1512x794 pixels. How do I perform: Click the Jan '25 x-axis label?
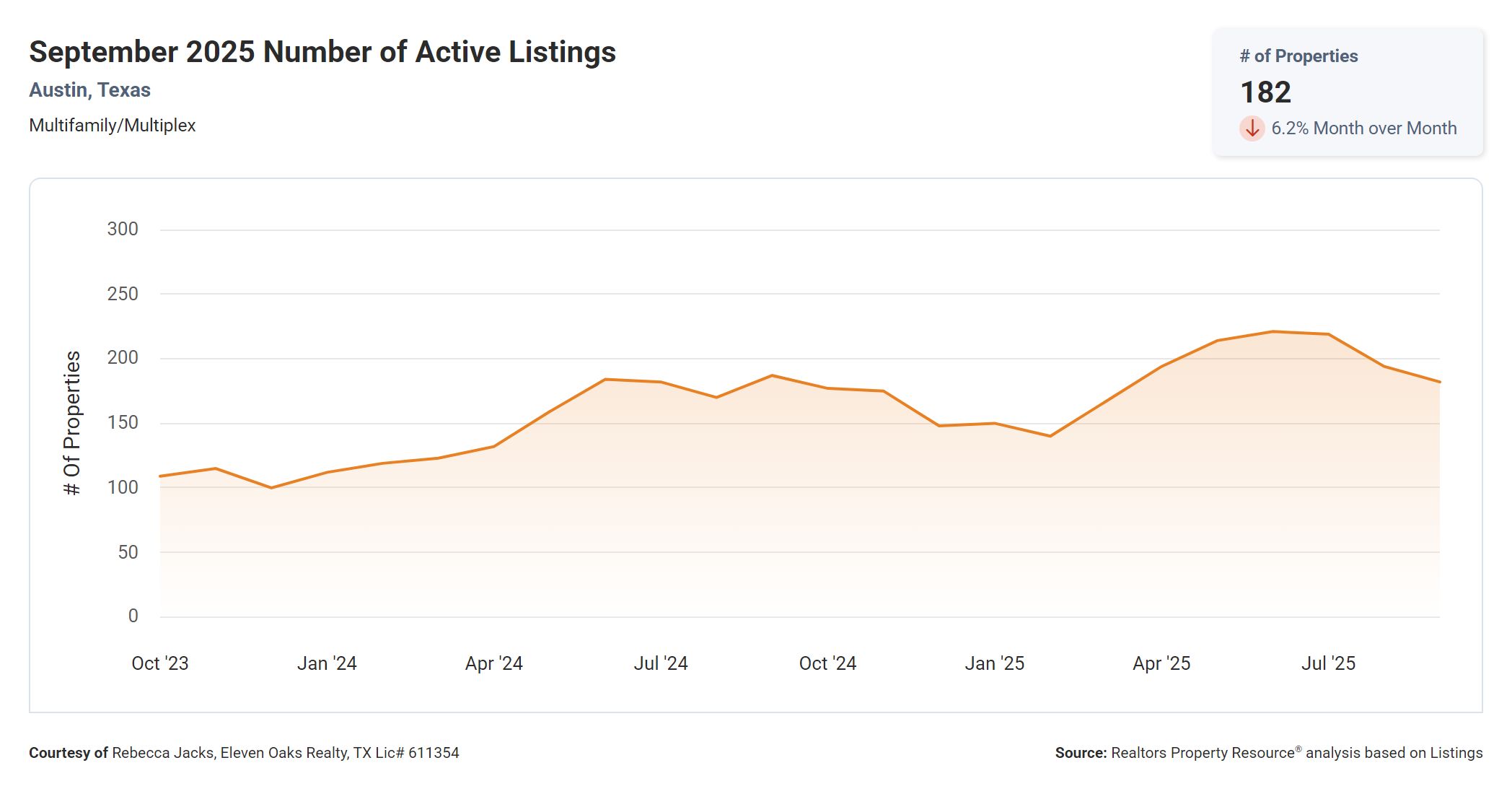click(x=995, y=663)
